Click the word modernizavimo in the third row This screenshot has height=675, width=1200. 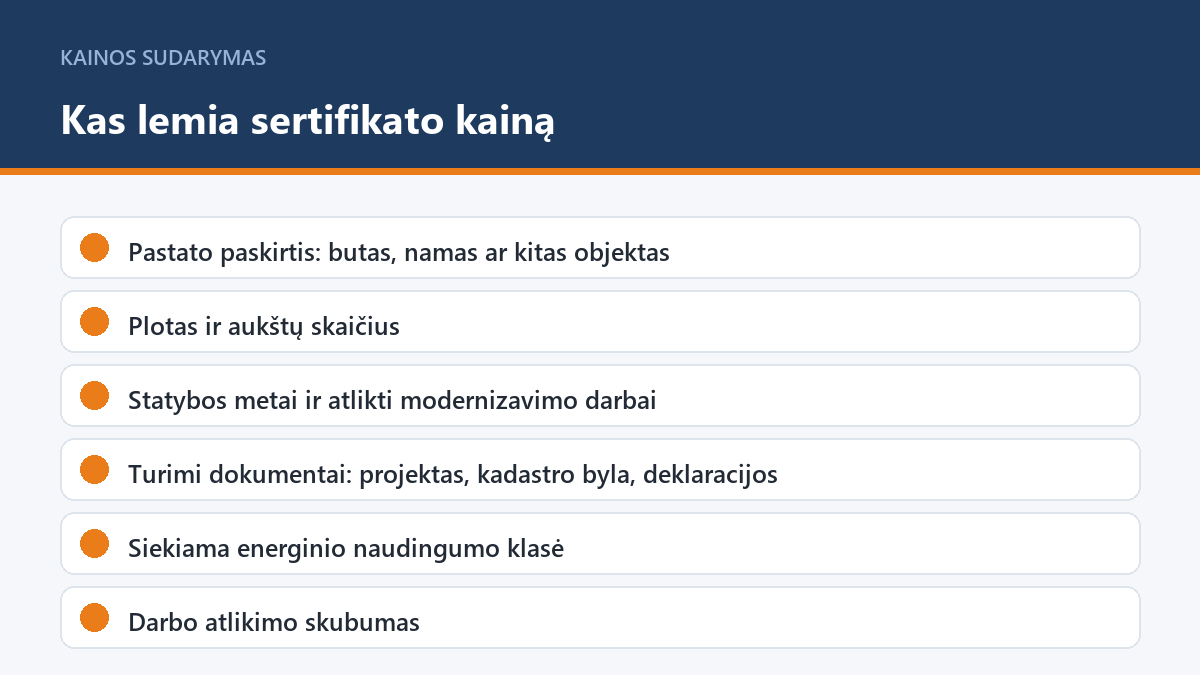pos(520,400)
